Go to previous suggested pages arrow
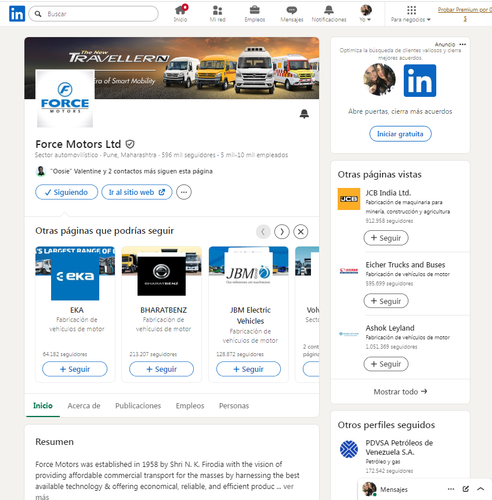The image size is (492, 500). (263, 231)
